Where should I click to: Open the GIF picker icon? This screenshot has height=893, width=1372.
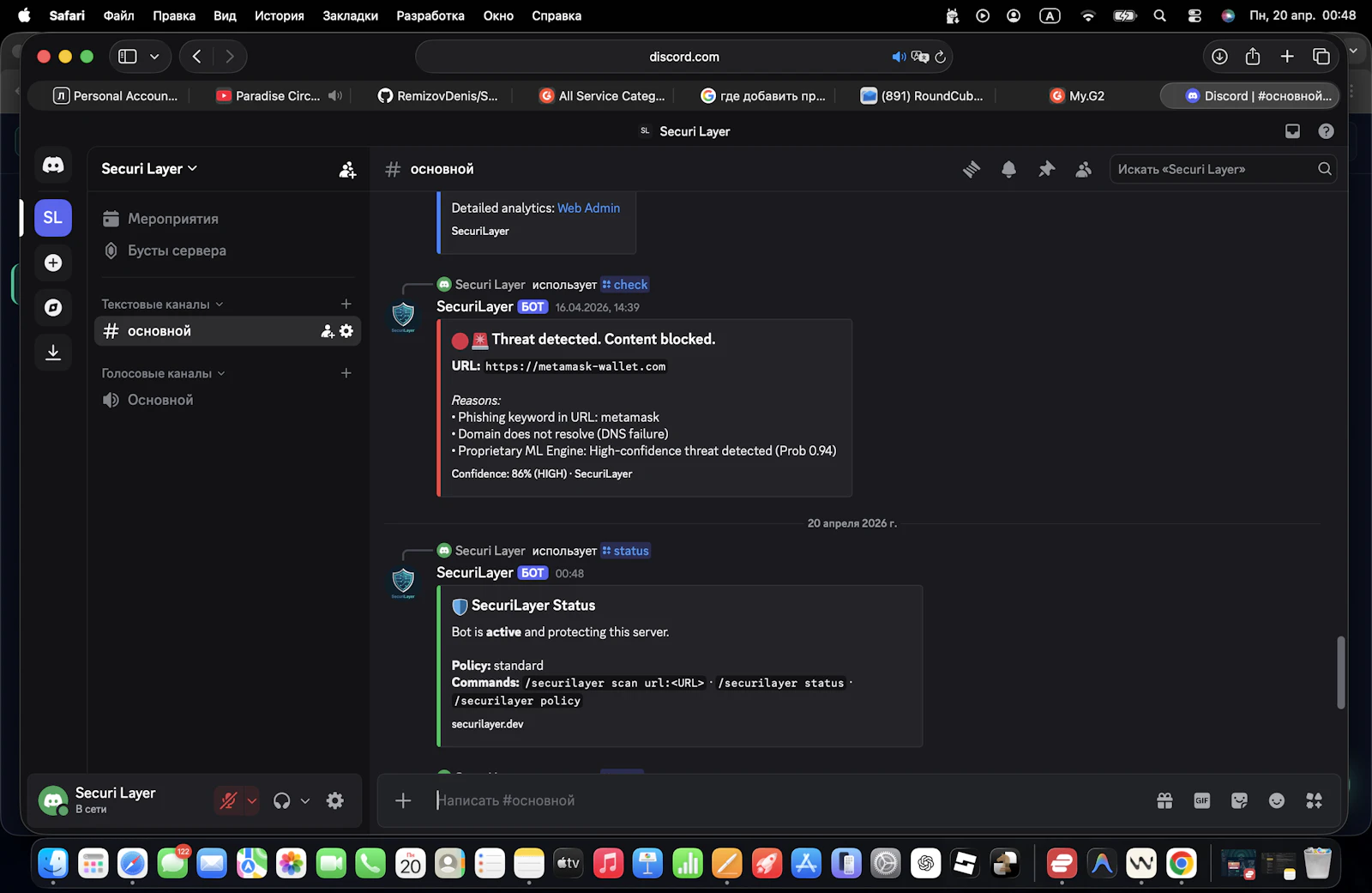1201,800
